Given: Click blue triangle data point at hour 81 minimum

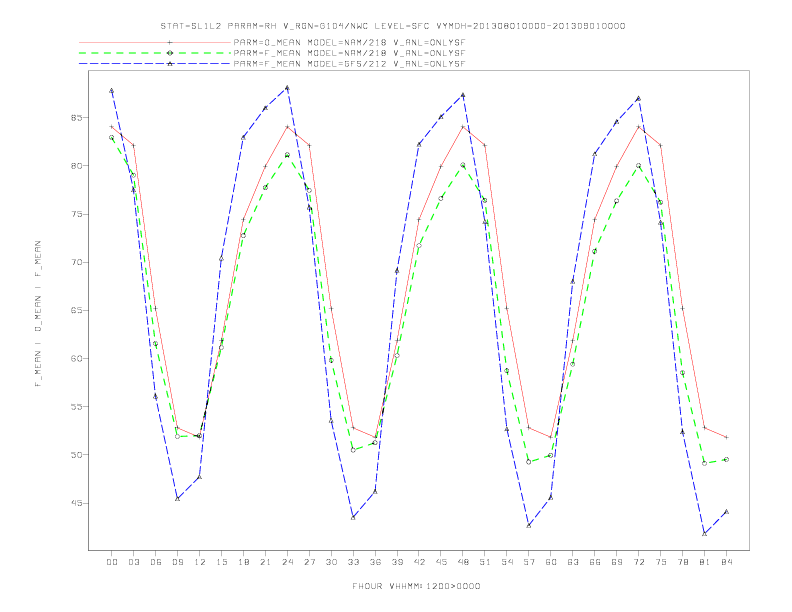Looking at the screenshot, I should tap(705, 534).
